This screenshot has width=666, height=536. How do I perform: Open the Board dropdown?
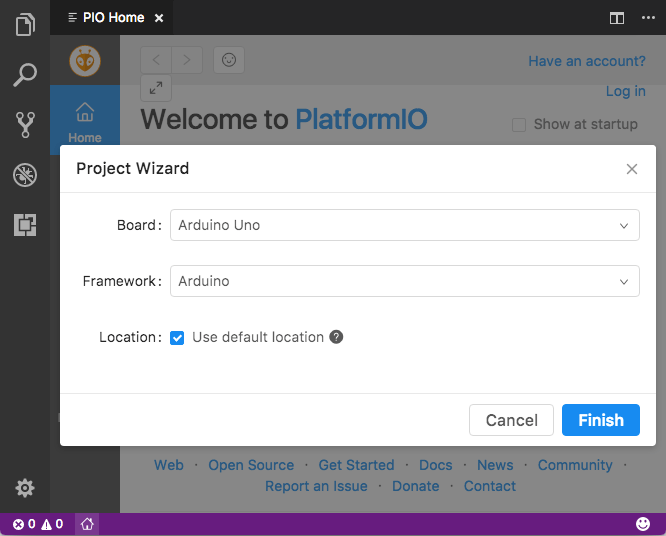(405, 225)
